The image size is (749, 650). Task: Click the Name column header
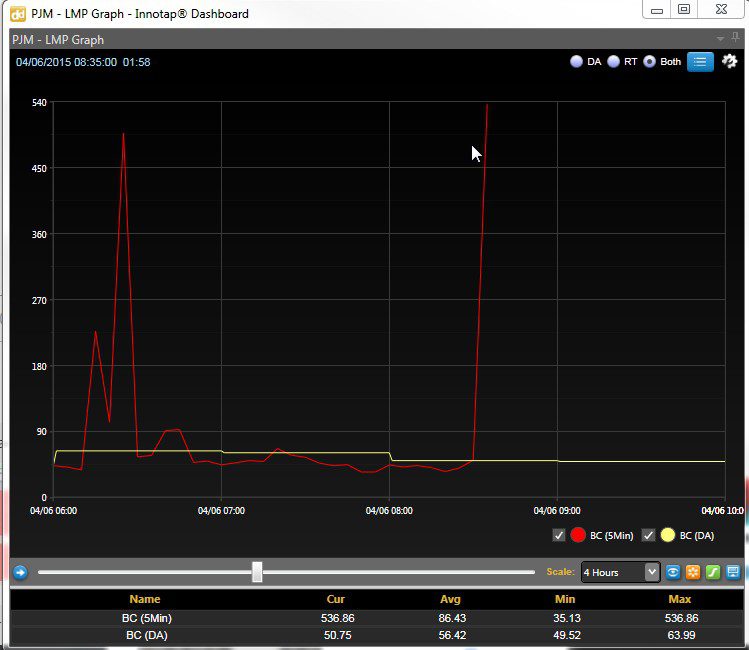pos(145,599)
